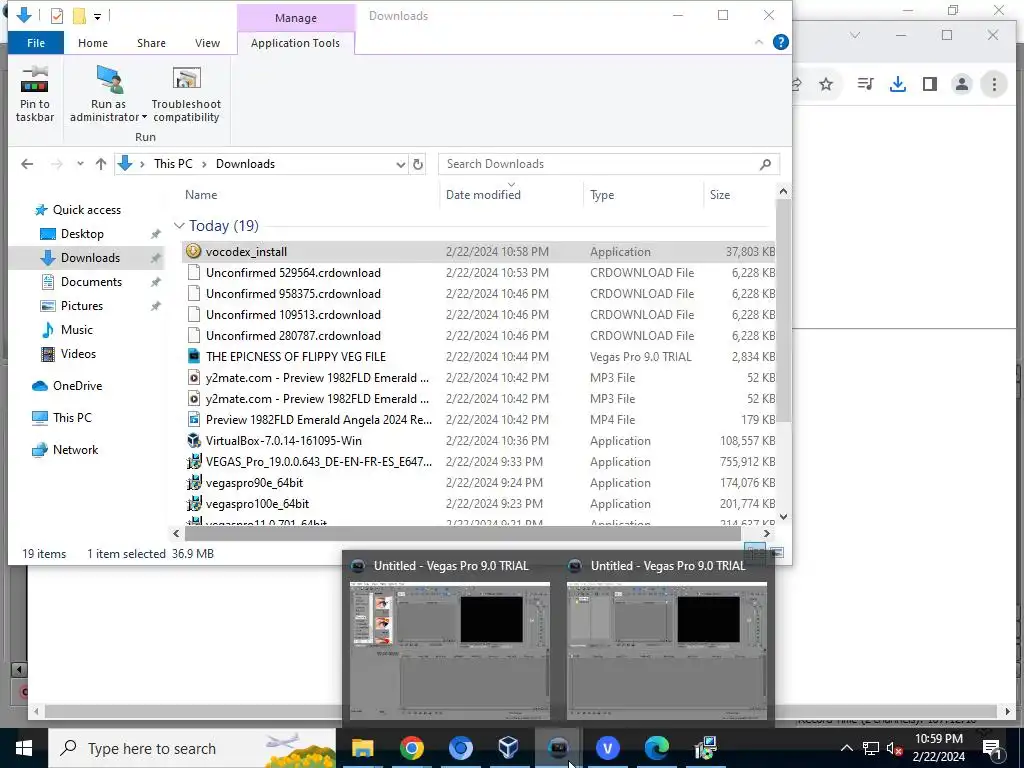Refresh the Downloads folder view

[x=418, y=164]
